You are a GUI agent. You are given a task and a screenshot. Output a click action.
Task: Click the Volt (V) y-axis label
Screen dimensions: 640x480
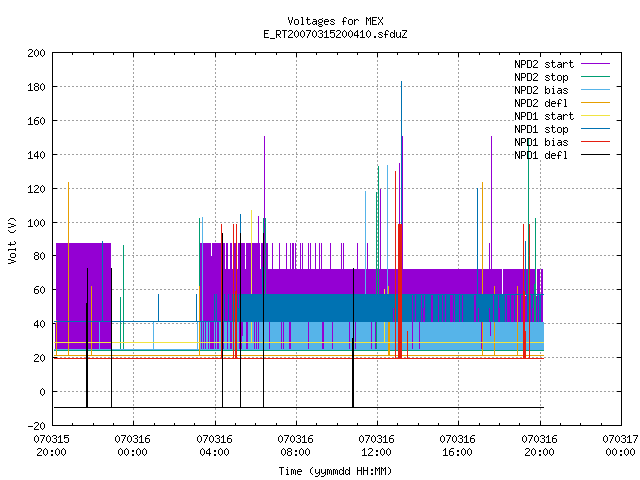coord(12,240)
